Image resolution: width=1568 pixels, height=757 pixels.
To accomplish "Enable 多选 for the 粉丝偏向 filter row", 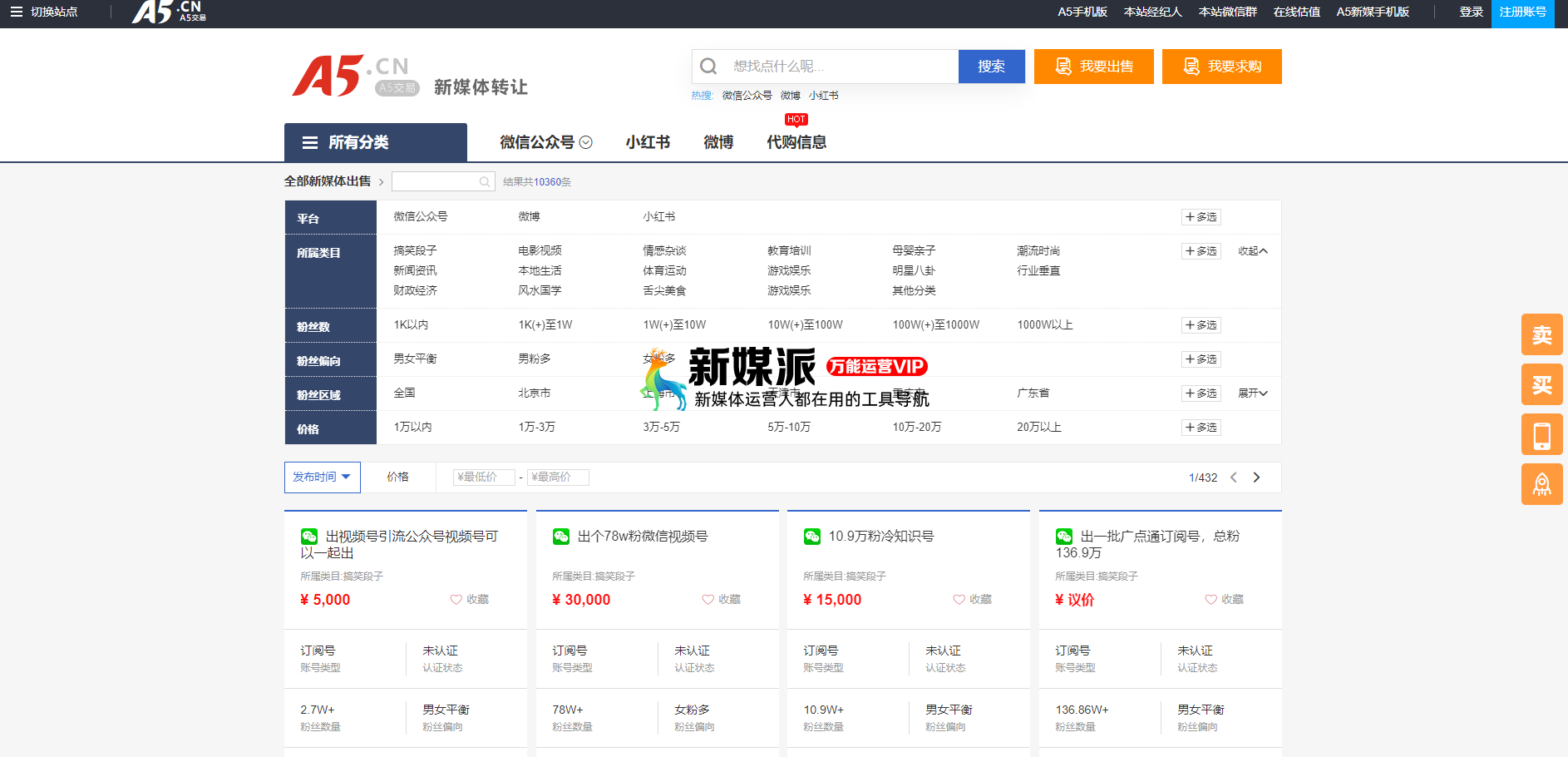I will [1201, 359].
